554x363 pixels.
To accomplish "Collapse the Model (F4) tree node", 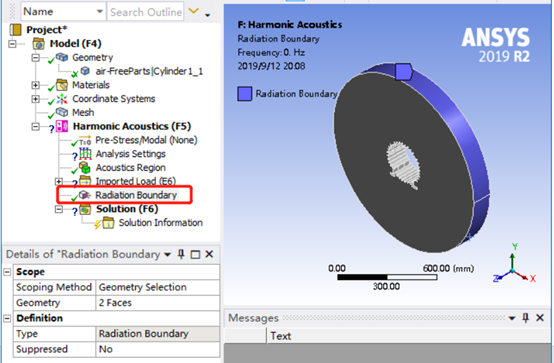I will [12, 44].
